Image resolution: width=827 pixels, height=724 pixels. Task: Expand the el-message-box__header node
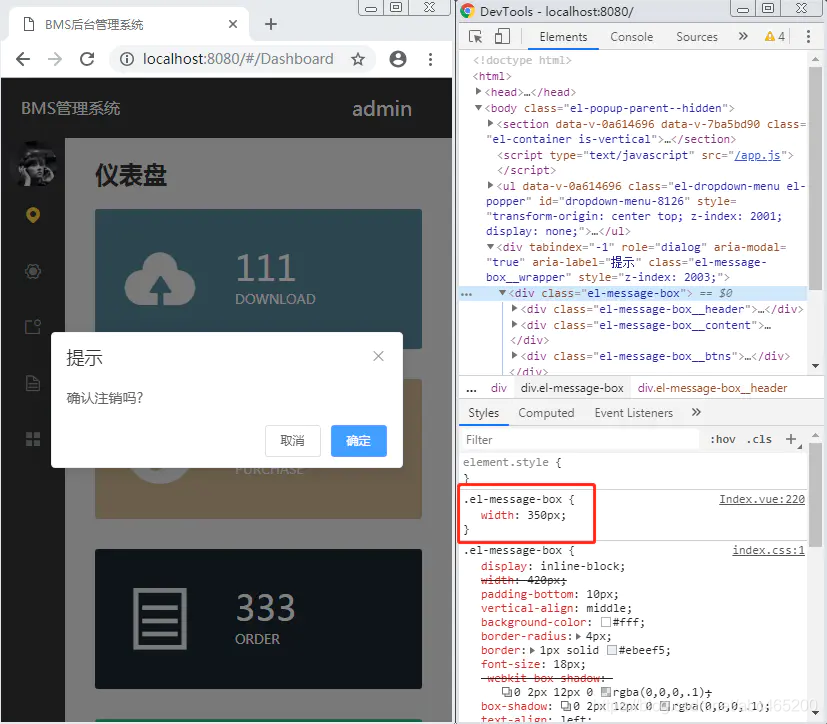tap(515, 308)
